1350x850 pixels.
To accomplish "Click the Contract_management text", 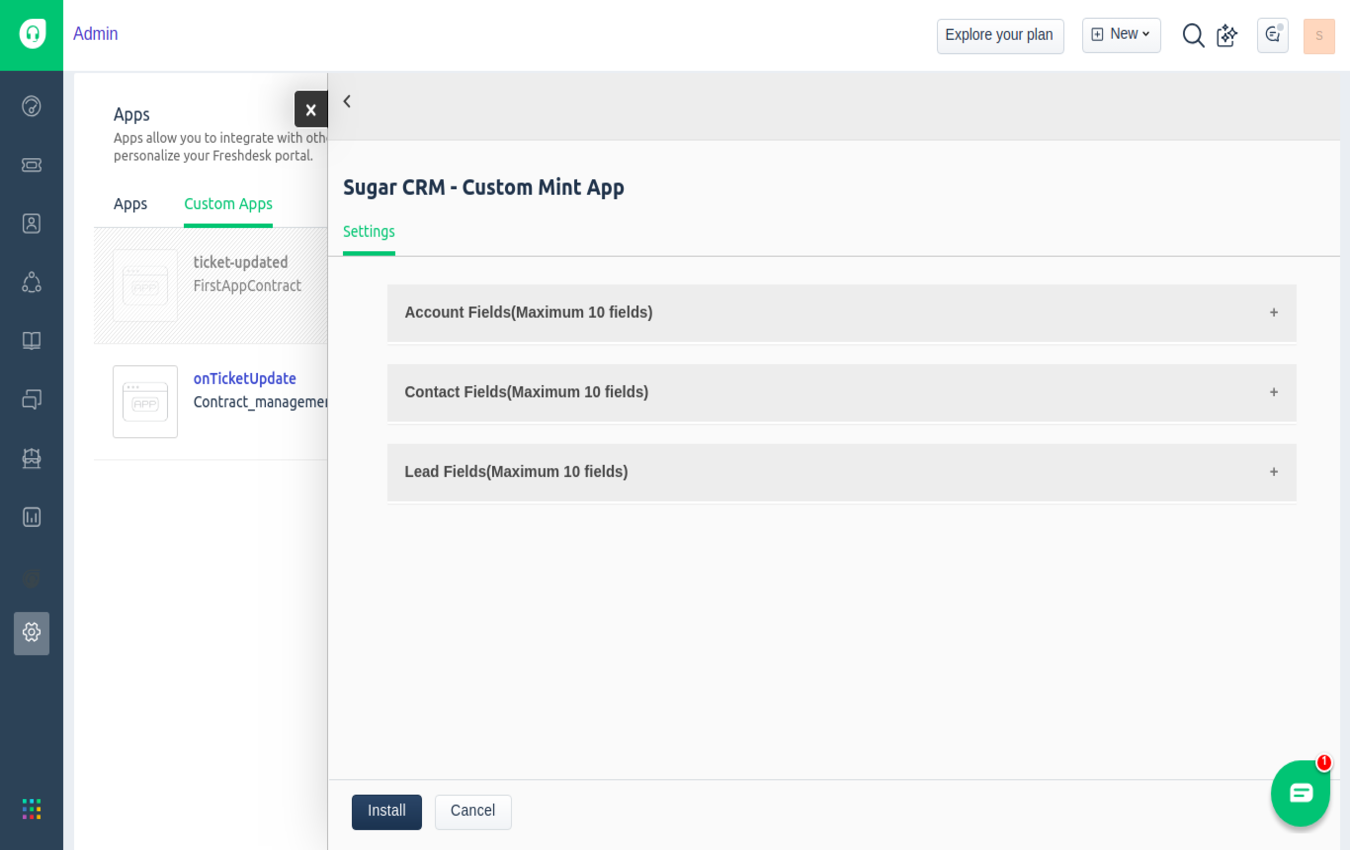I will (261, 402).
